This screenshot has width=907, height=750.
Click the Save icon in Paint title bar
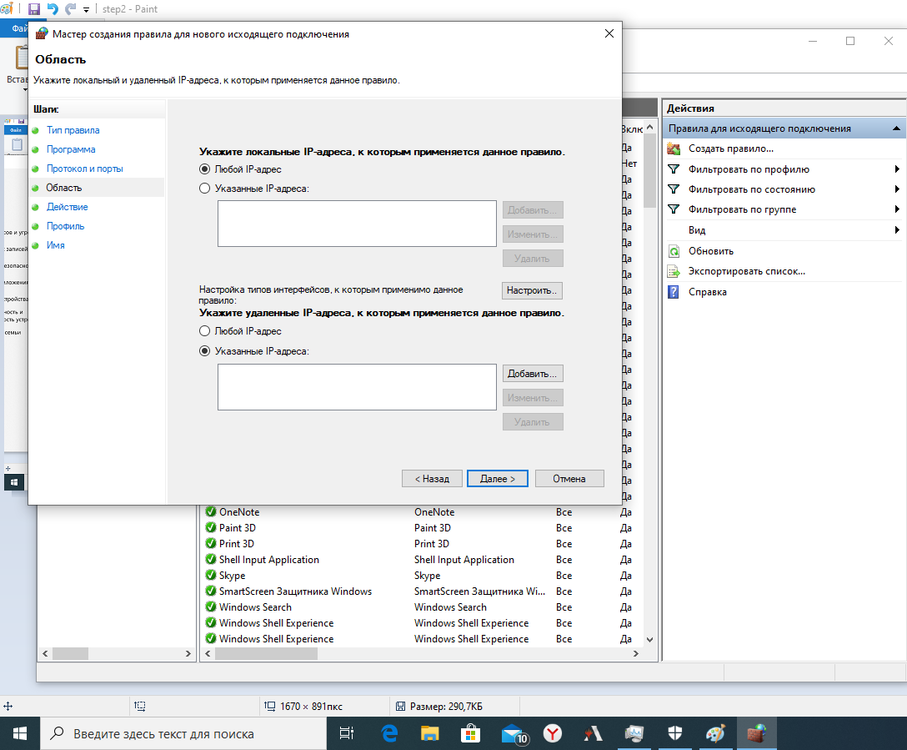click(x=34, y=9)
